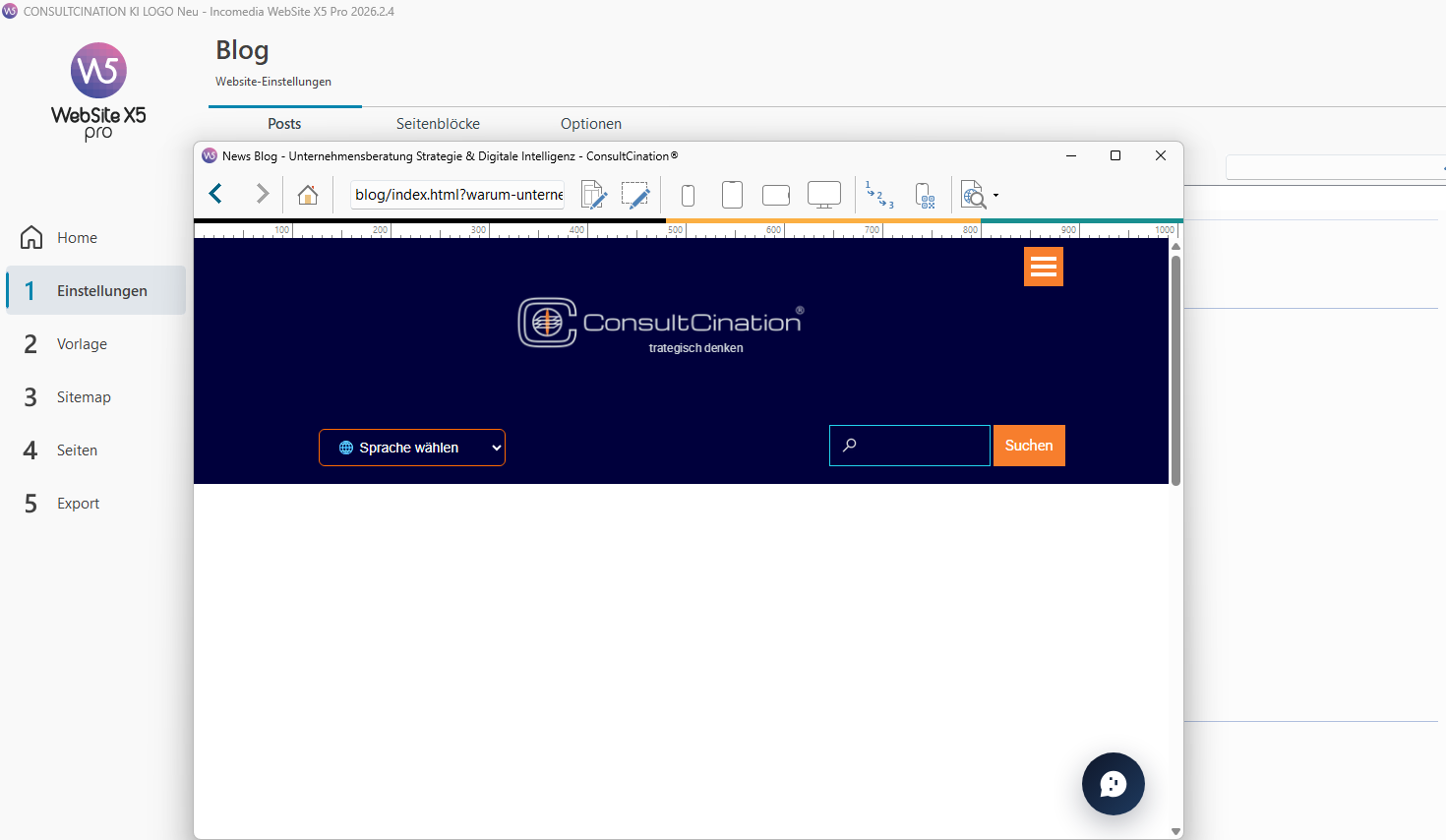Open step 4 Seiten
1446x840 pixels.
click(96, 450)
